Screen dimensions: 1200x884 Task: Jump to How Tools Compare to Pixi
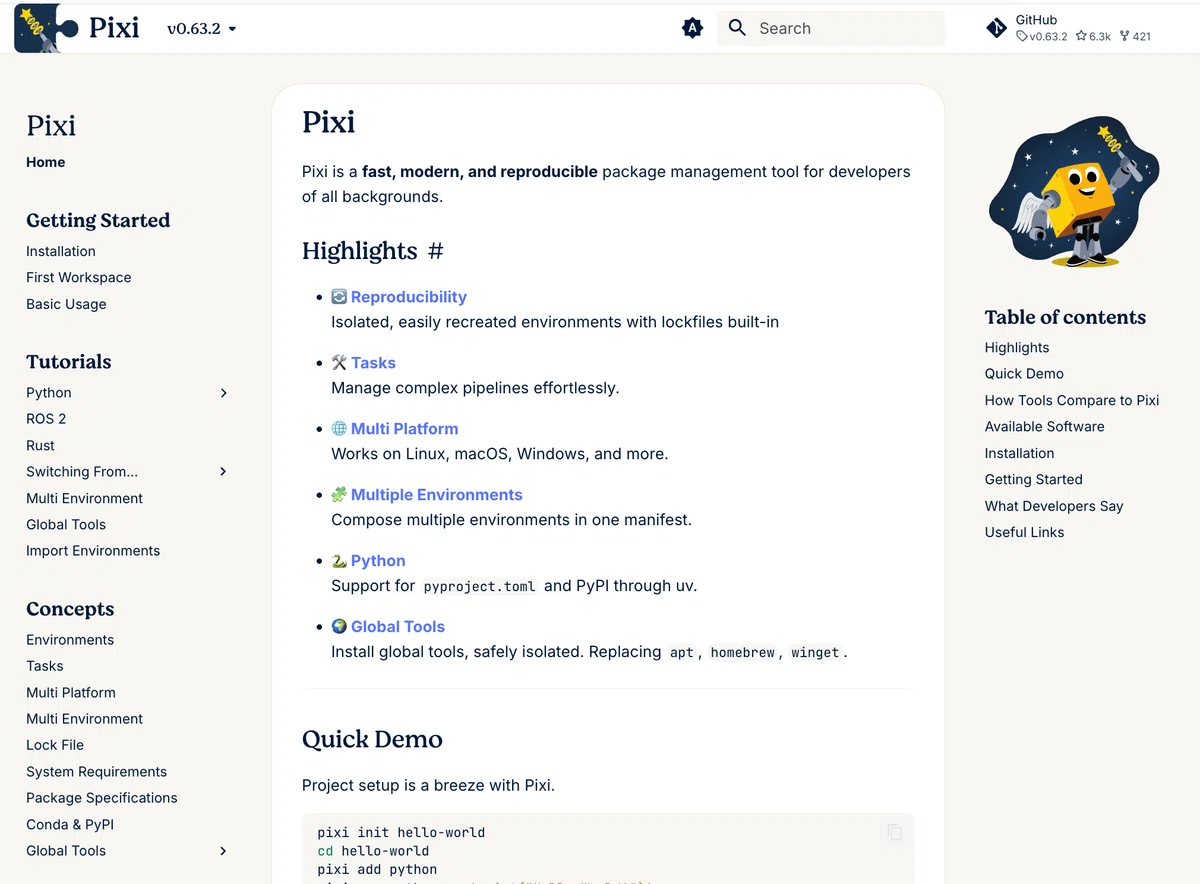click(x=1072, y=400)
